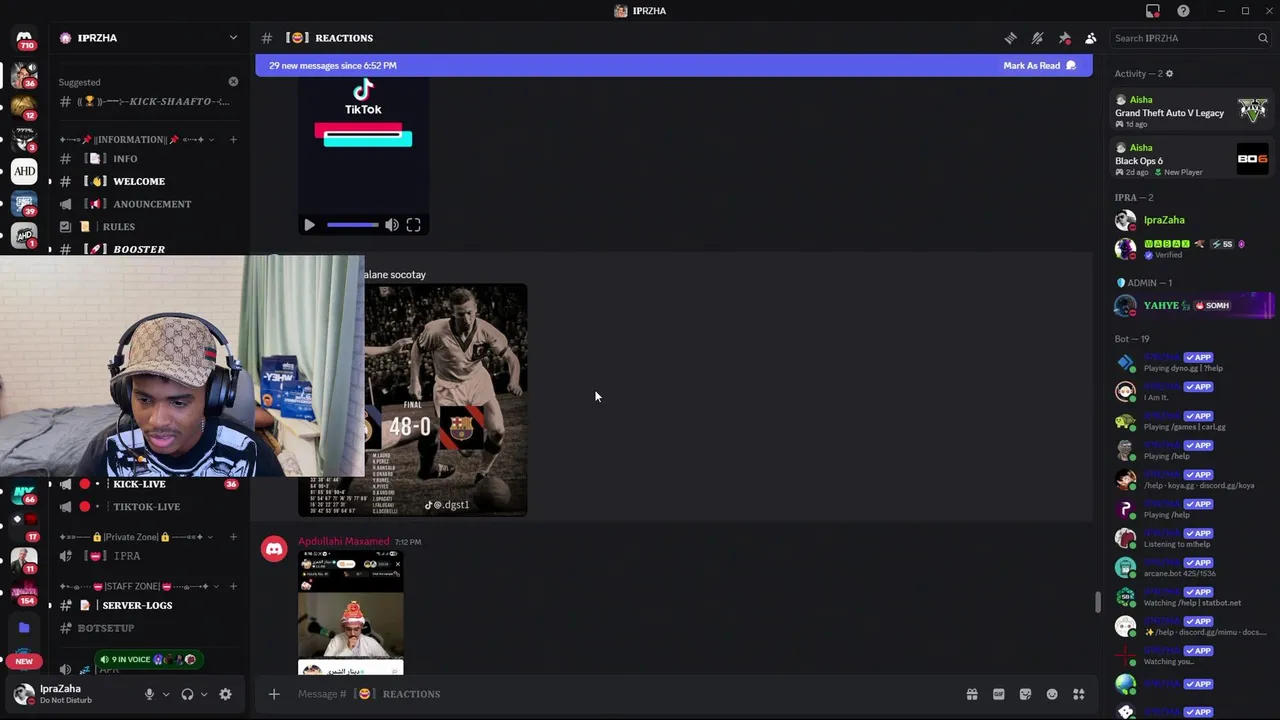
Task: Open apps launcher in message bar
Action: tap(1079, 694)
